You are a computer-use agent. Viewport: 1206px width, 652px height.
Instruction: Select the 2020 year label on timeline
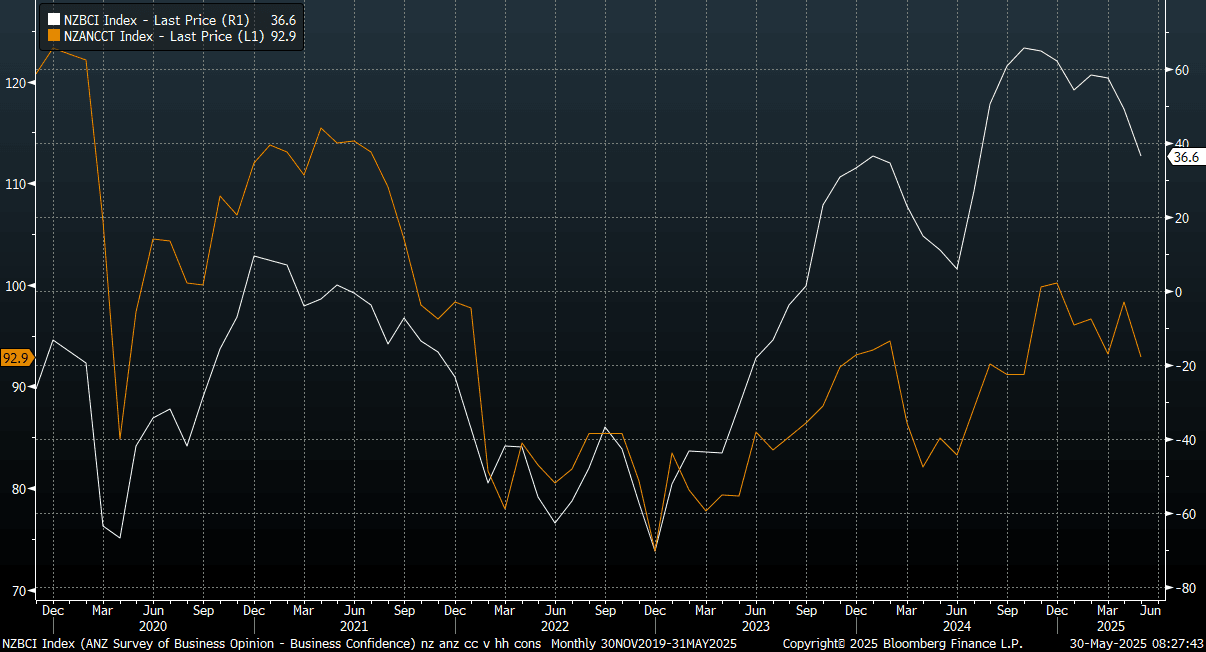click(x=153, y=626)
